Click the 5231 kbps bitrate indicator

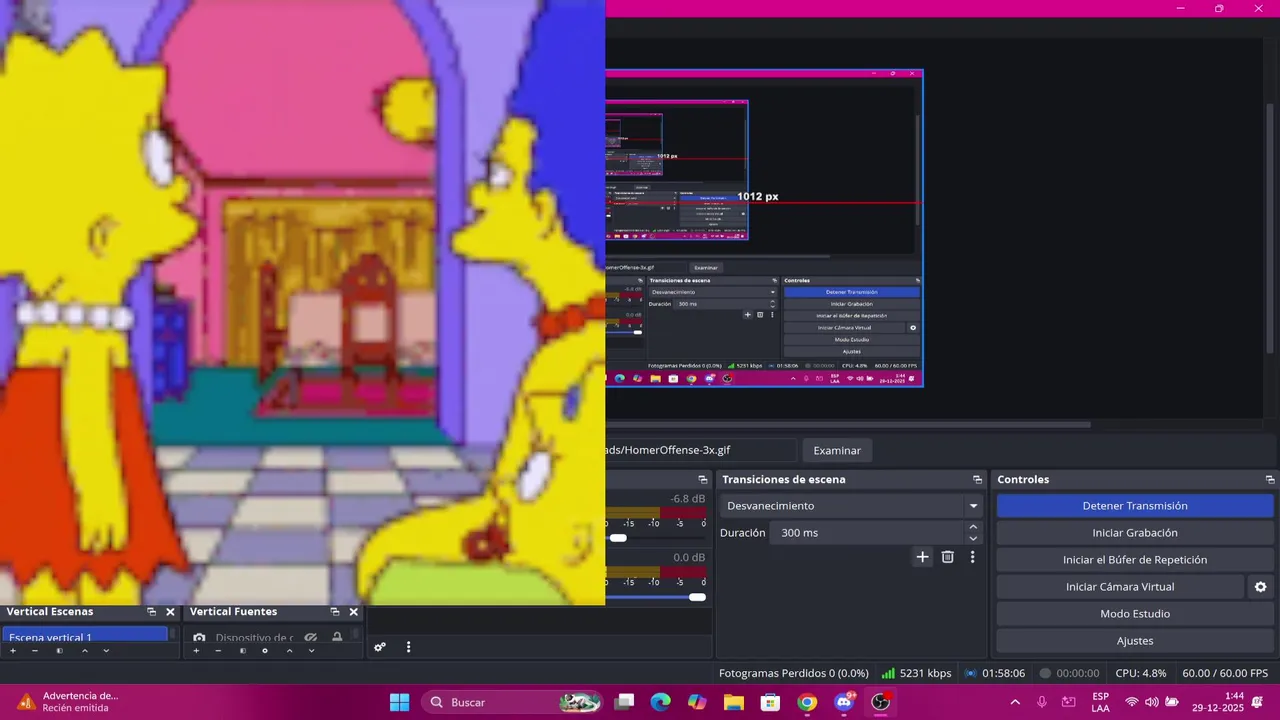click(917, 673)
